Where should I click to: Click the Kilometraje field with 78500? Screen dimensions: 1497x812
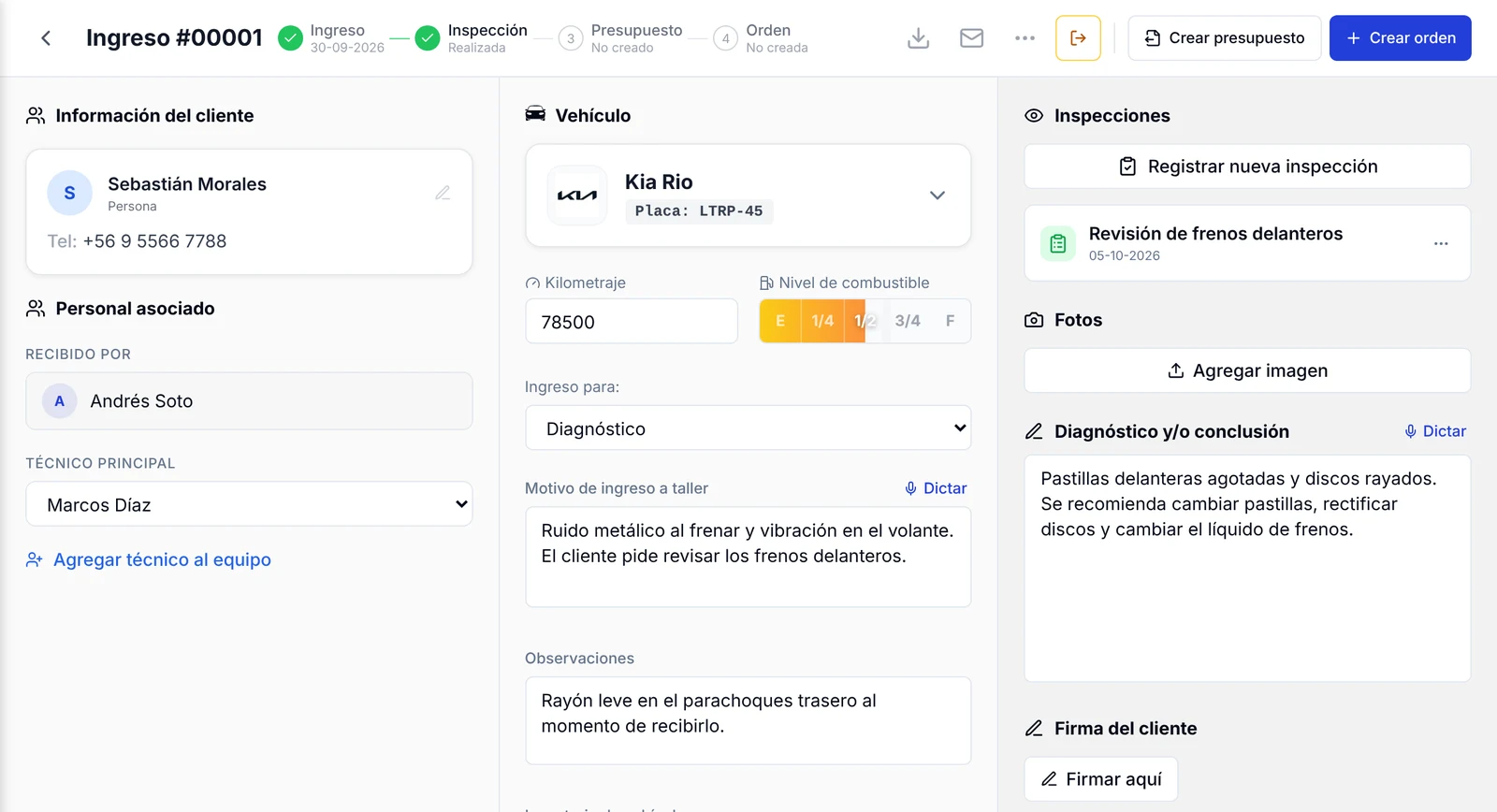(632, 322)
